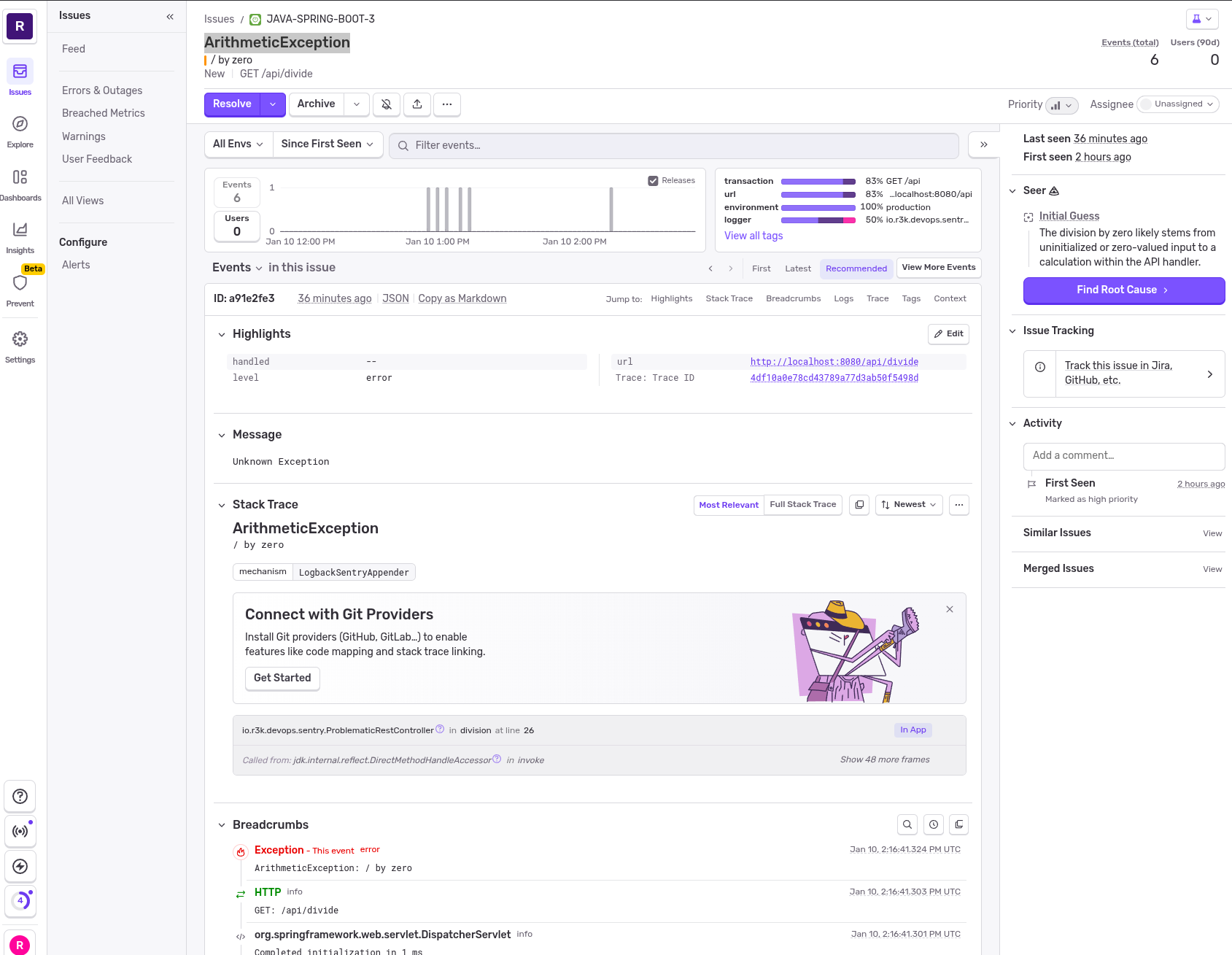Screen dimensions: 1232x955
Task: Open Feed in sidebar
Action: coord(74,49)
